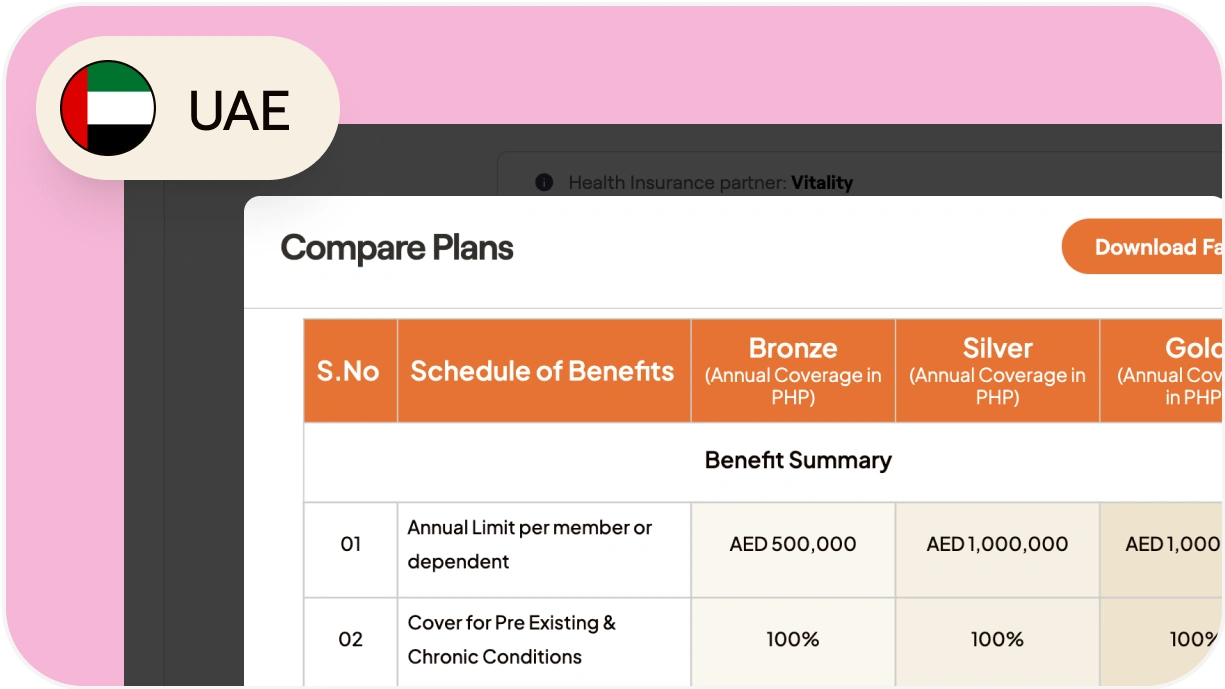Click the S.No column header
The width and height of the screenshot is (1225, 689).
coord(350,370)
